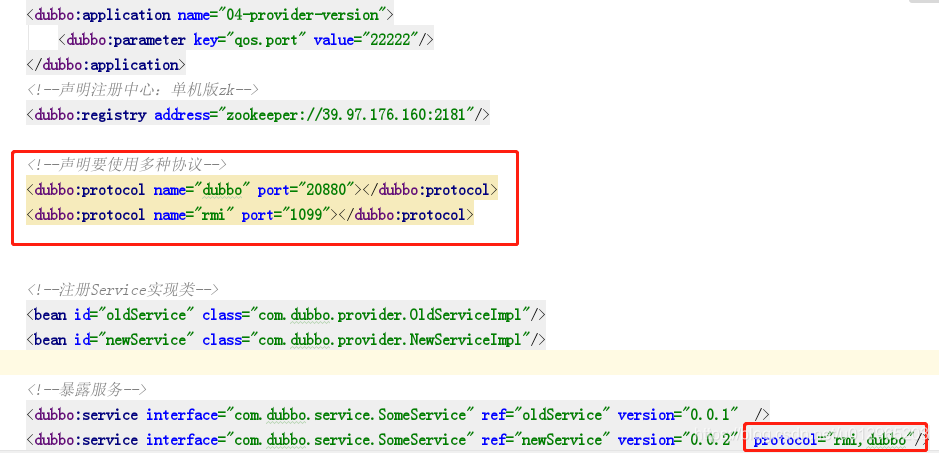Click the class com.dubbo.provider.OldServiceImpl

click(390, 315)
